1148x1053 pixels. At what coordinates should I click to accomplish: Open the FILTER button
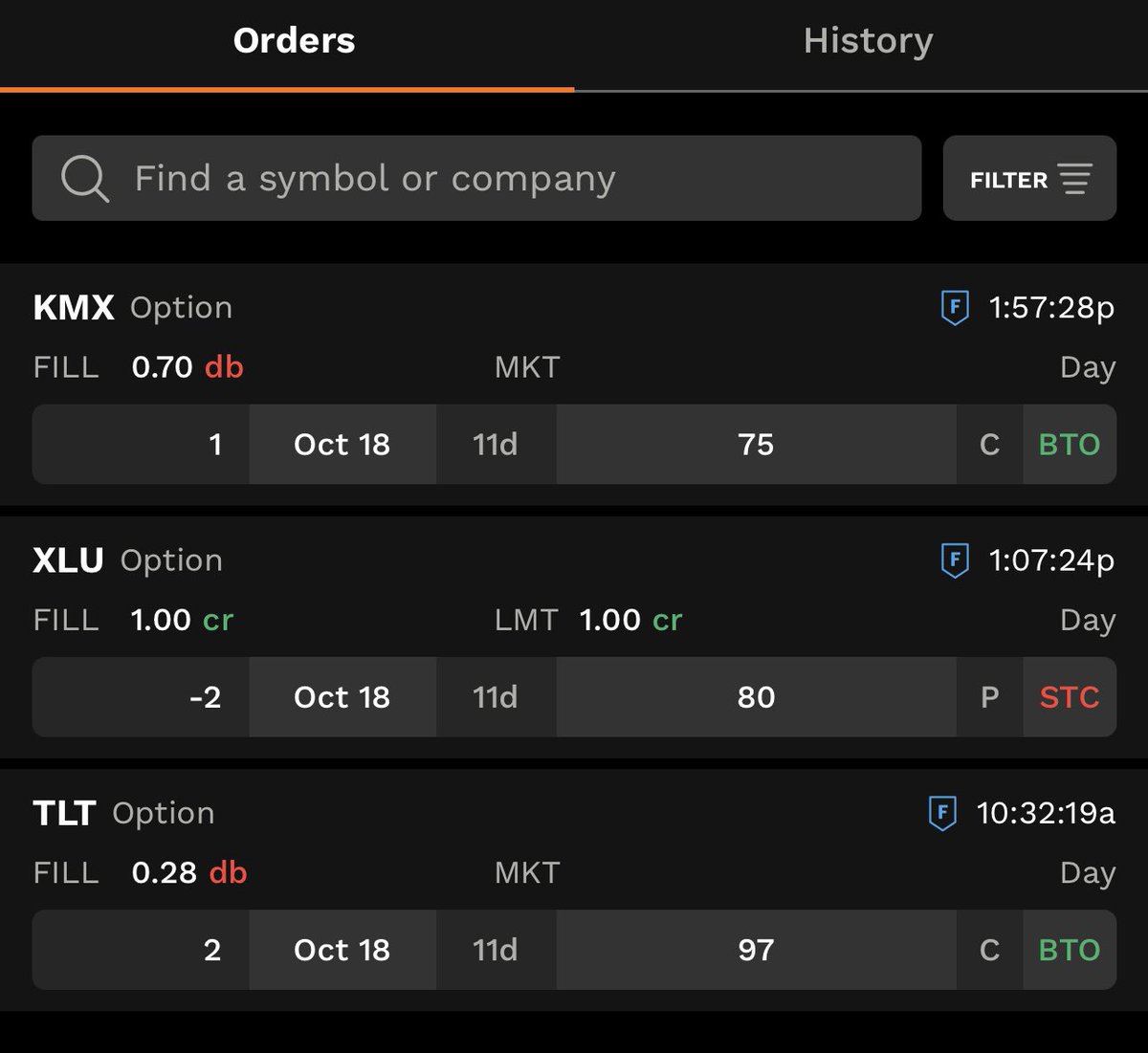tap(1029, 178)
